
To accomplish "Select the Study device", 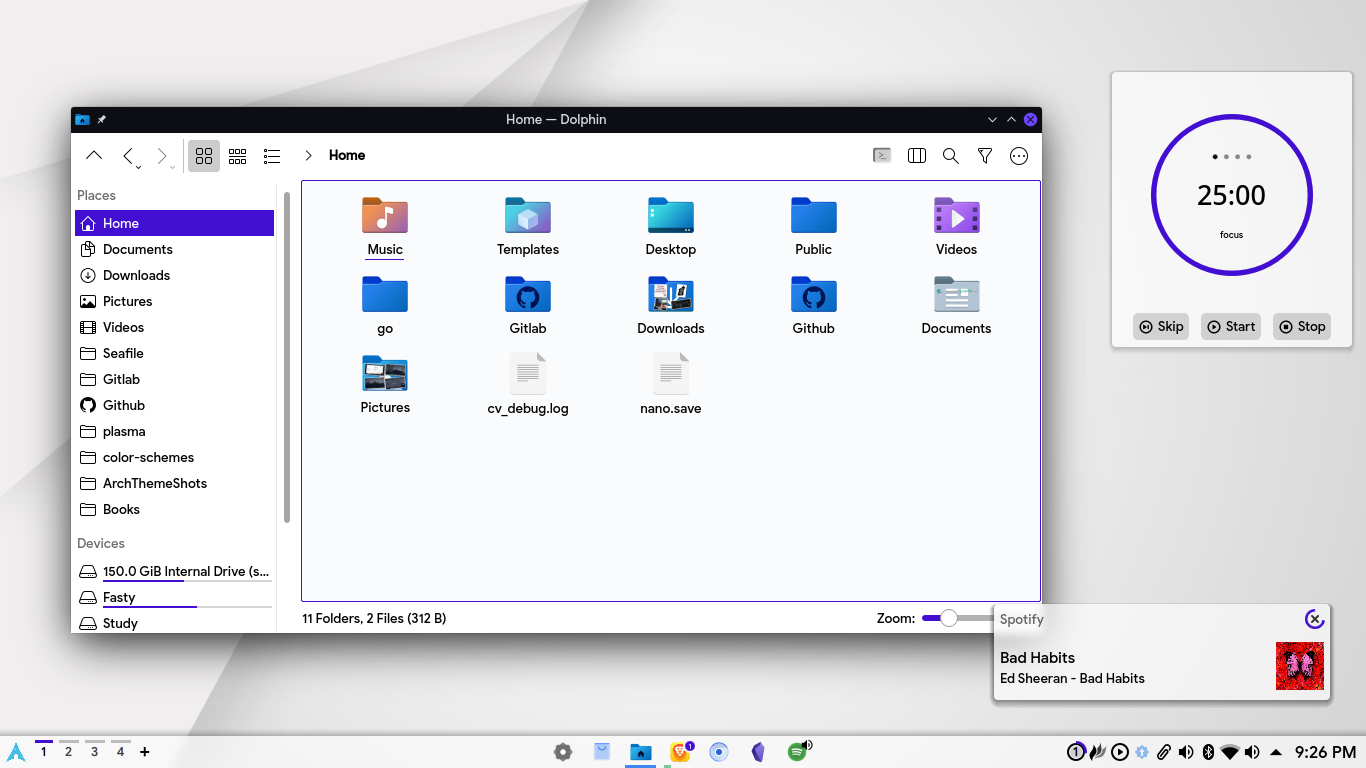I will coord(174,623).
